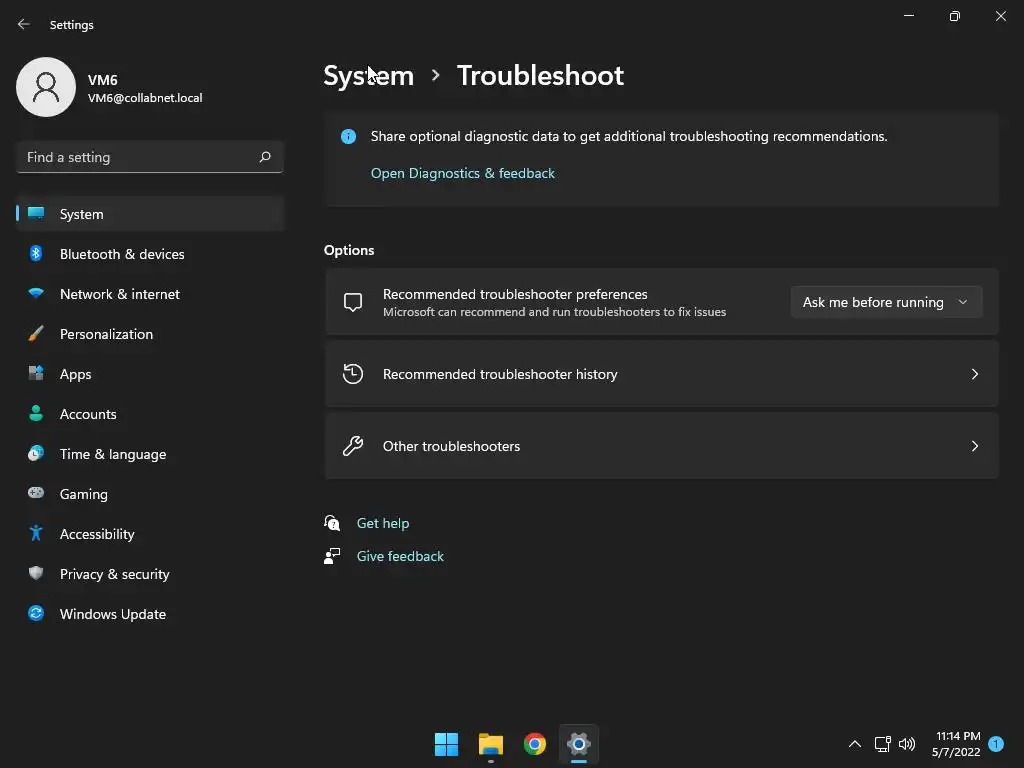Open Recommended troubleshooter history row
The width and height of the screenshot is (1024, 768).
click(x=662, y=374)
